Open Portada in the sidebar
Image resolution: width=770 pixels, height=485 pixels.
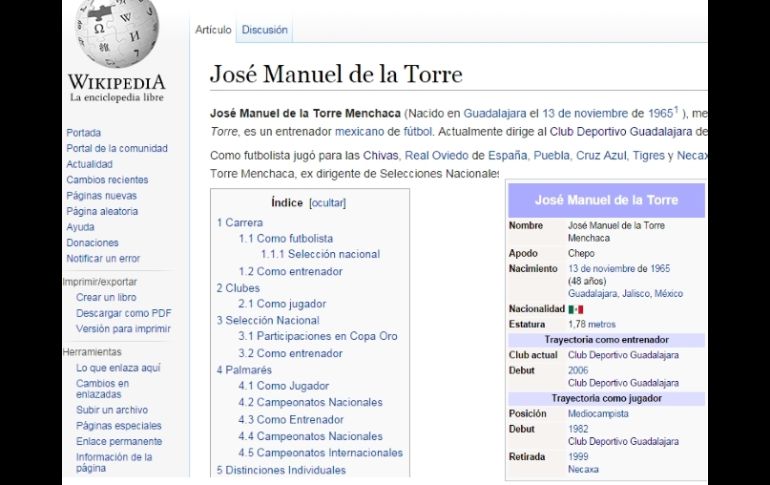pyautogui.click(x=83, y=133)
